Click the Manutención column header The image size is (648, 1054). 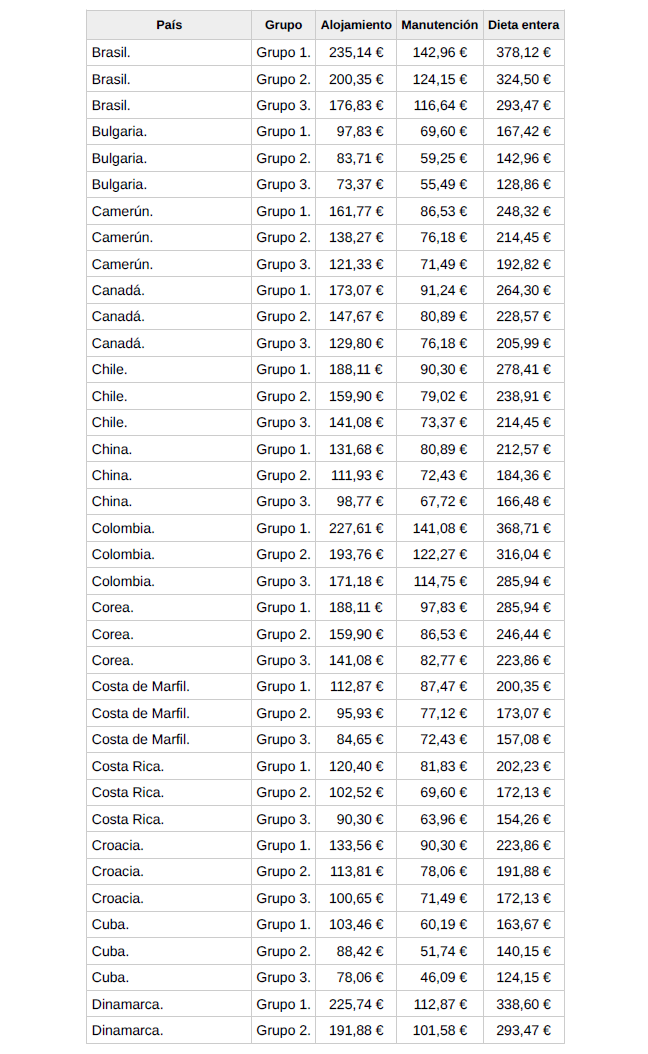(439, 25)
